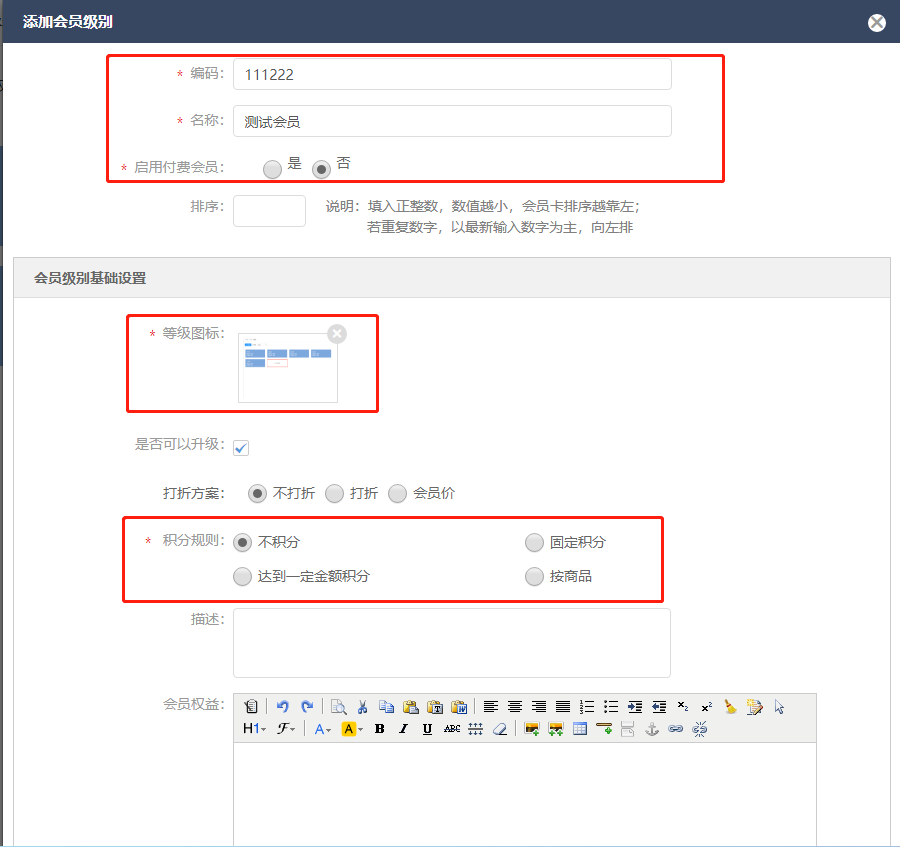Viewport: 900px width, 847px height.
Task: Click the clear formatting broom icon
Action: (x=730, y=706)
